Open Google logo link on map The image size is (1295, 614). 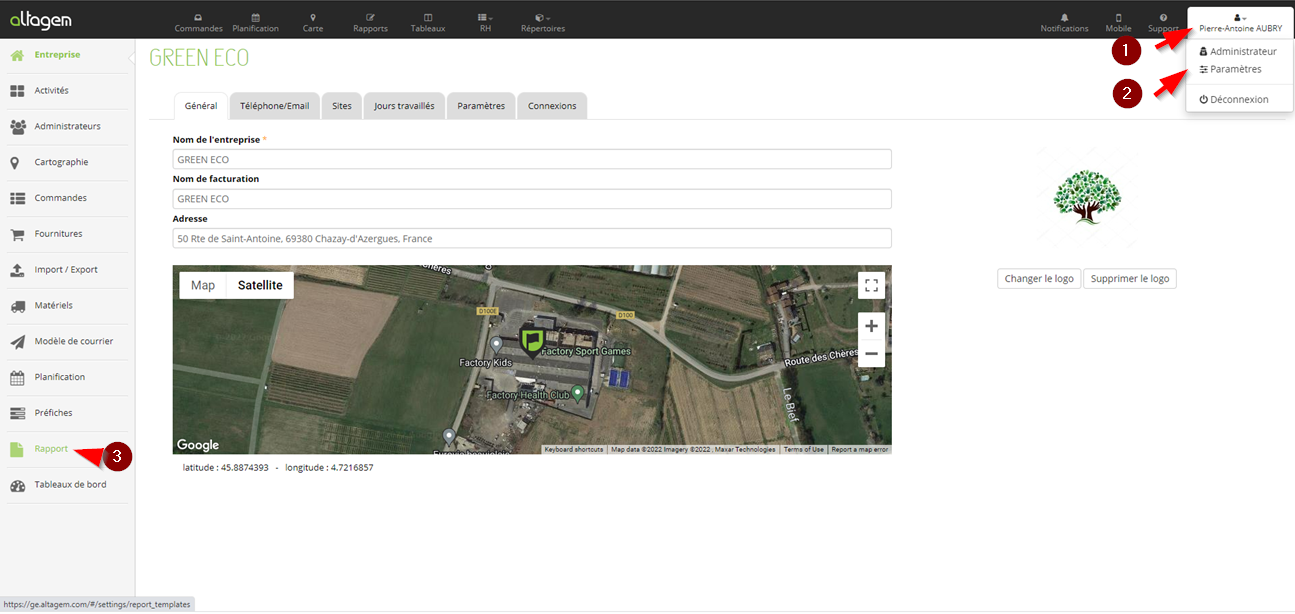coord(198,445)
